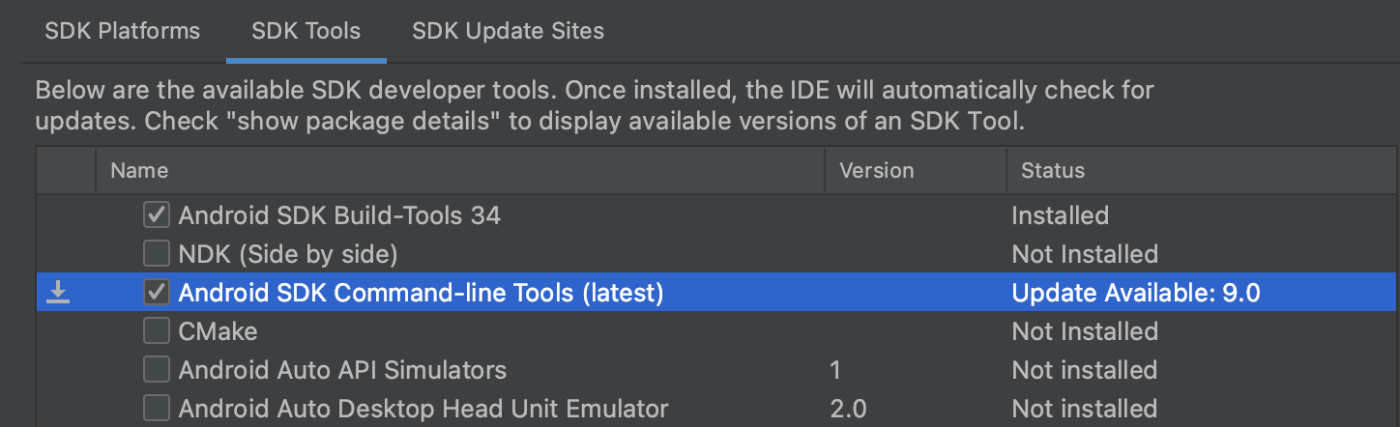The height and width of the screenshot is (427, 1400).
Task: Check Android Auto API Simulators box
Action: [x=156, y=370]
